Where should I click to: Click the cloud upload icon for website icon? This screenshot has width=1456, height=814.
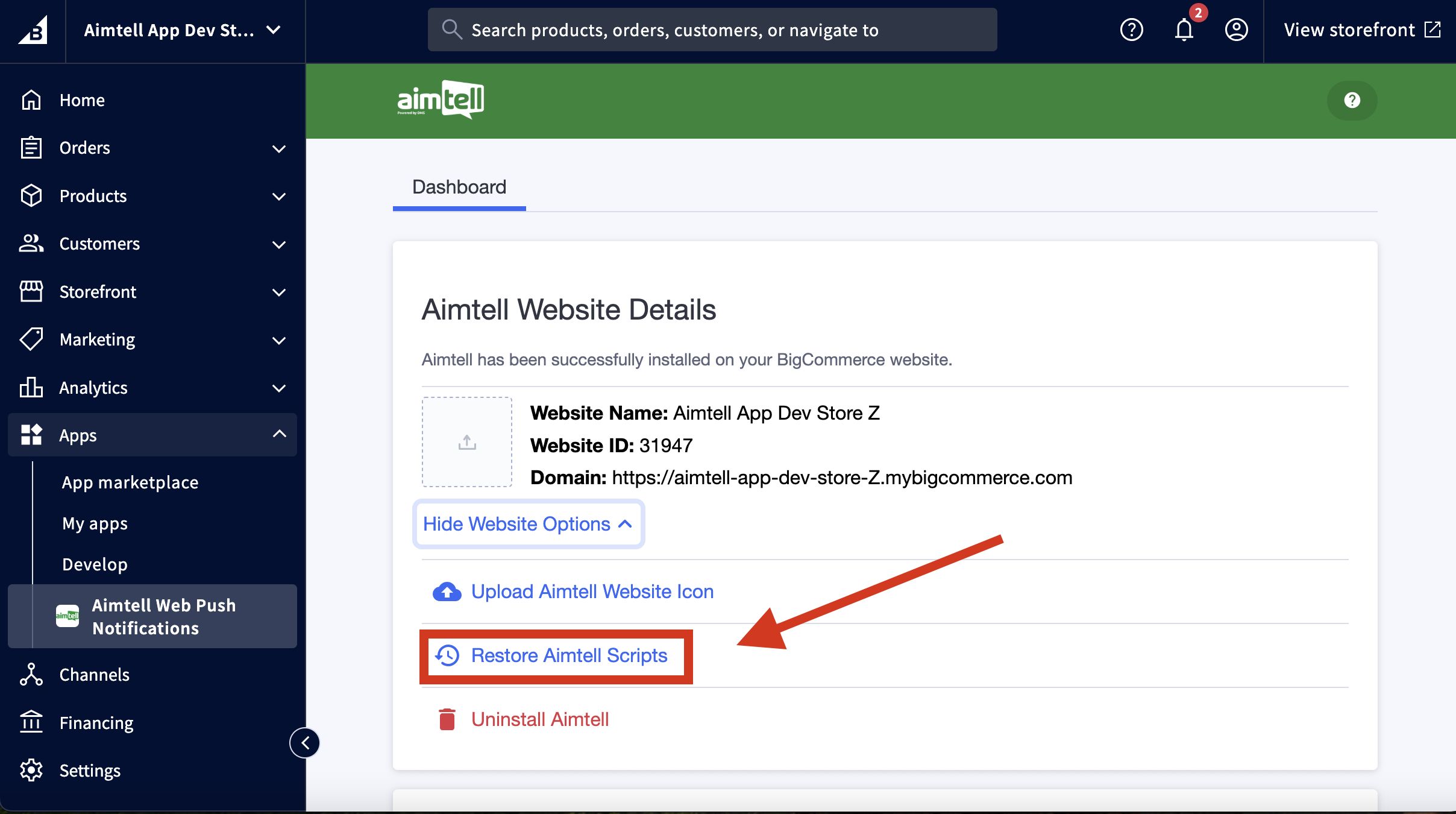coord(447,592)
